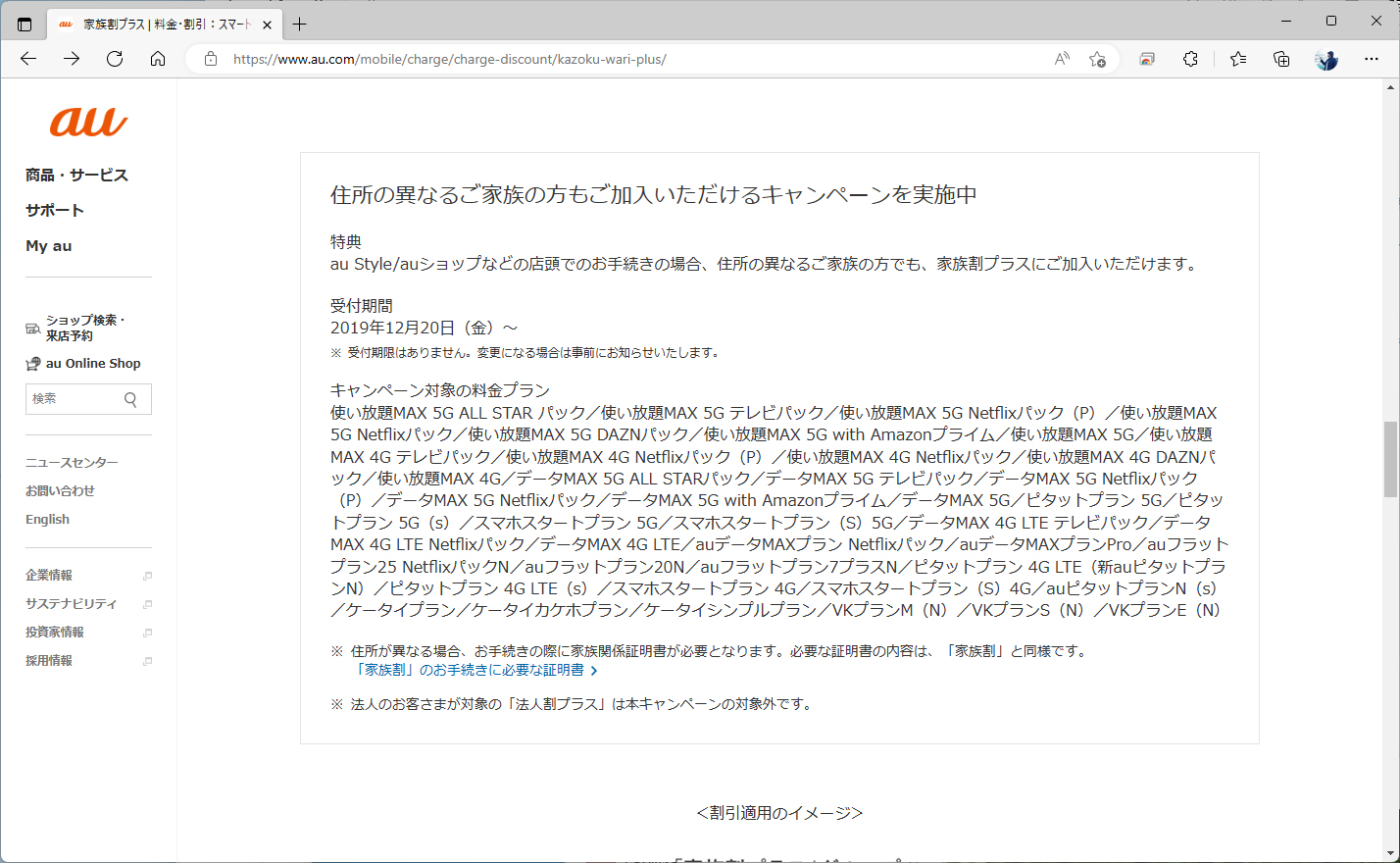
Task: Open a new browser tab
Action: click(300, 24)
